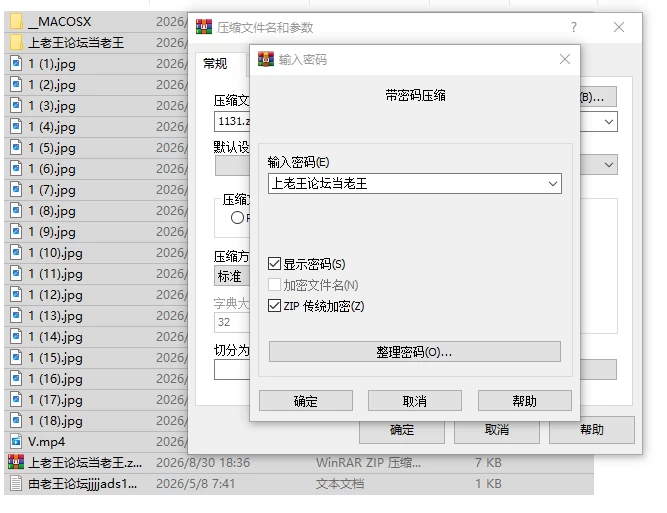Click the WinRAR icon in password dialog title
667x513 pixels.
click(x=266, y=59)
